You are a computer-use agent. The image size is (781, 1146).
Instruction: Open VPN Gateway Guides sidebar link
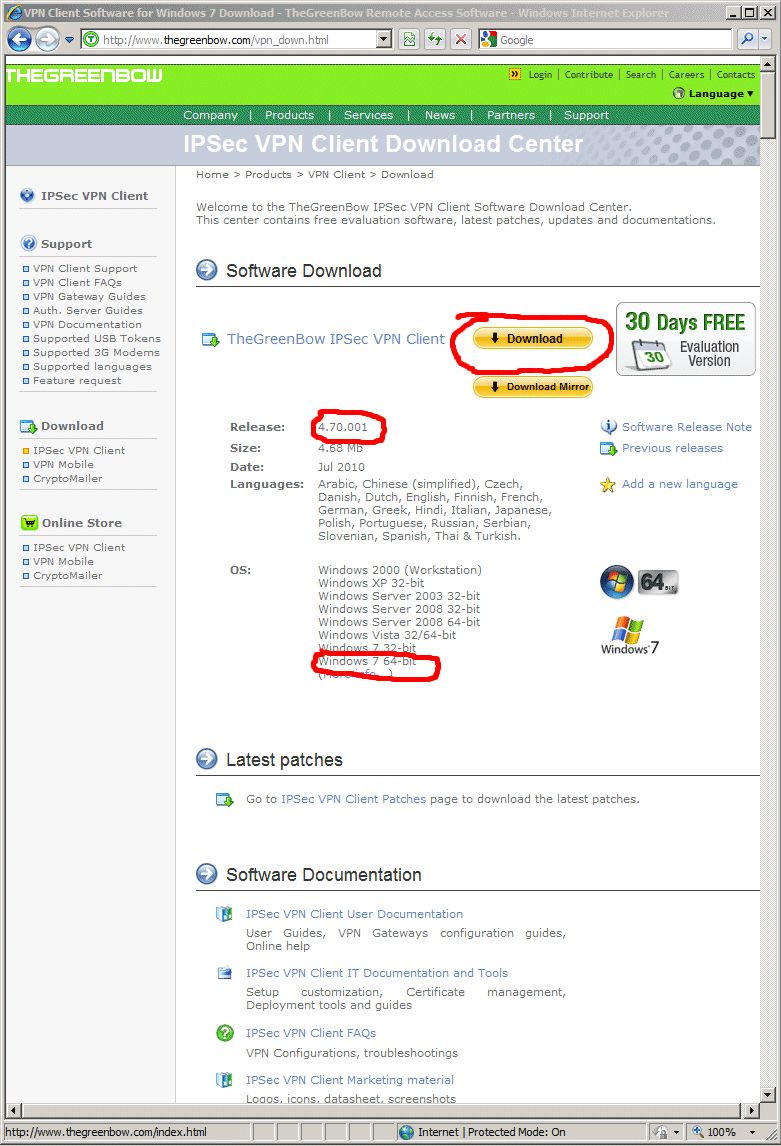[89, 296]
